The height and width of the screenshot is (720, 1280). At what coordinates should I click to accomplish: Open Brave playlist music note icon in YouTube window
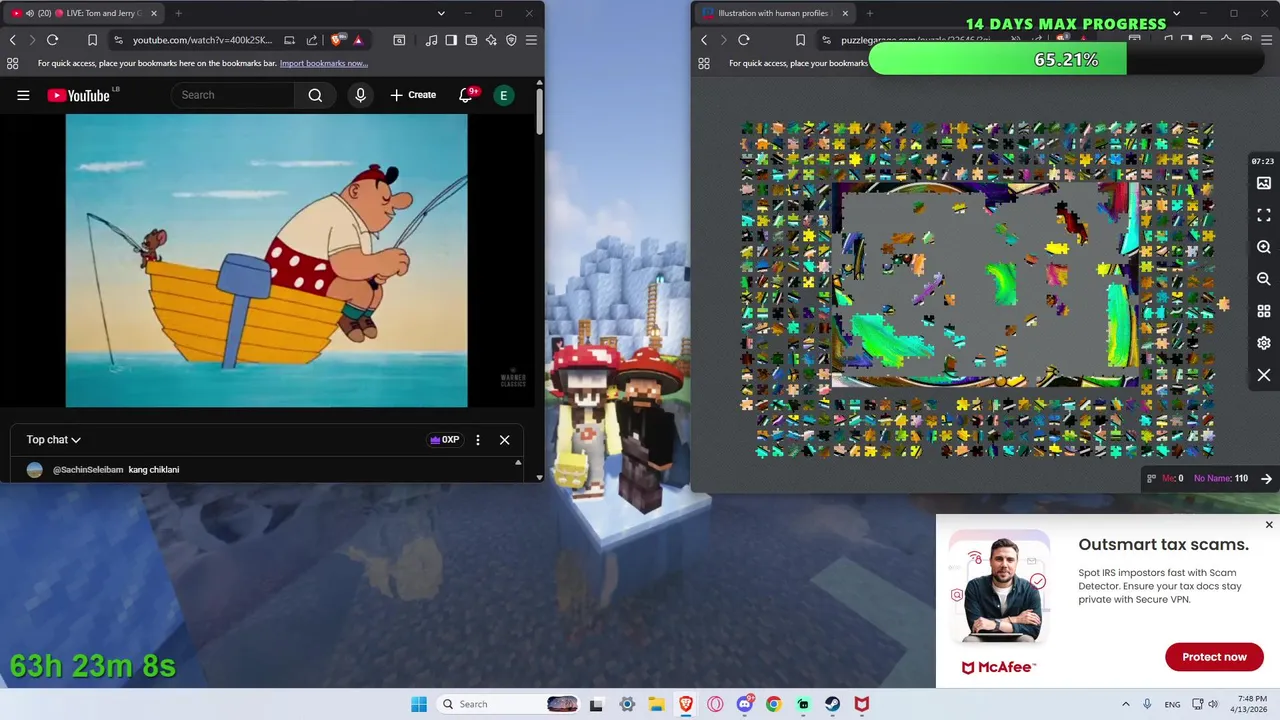(x=431, y=40)
